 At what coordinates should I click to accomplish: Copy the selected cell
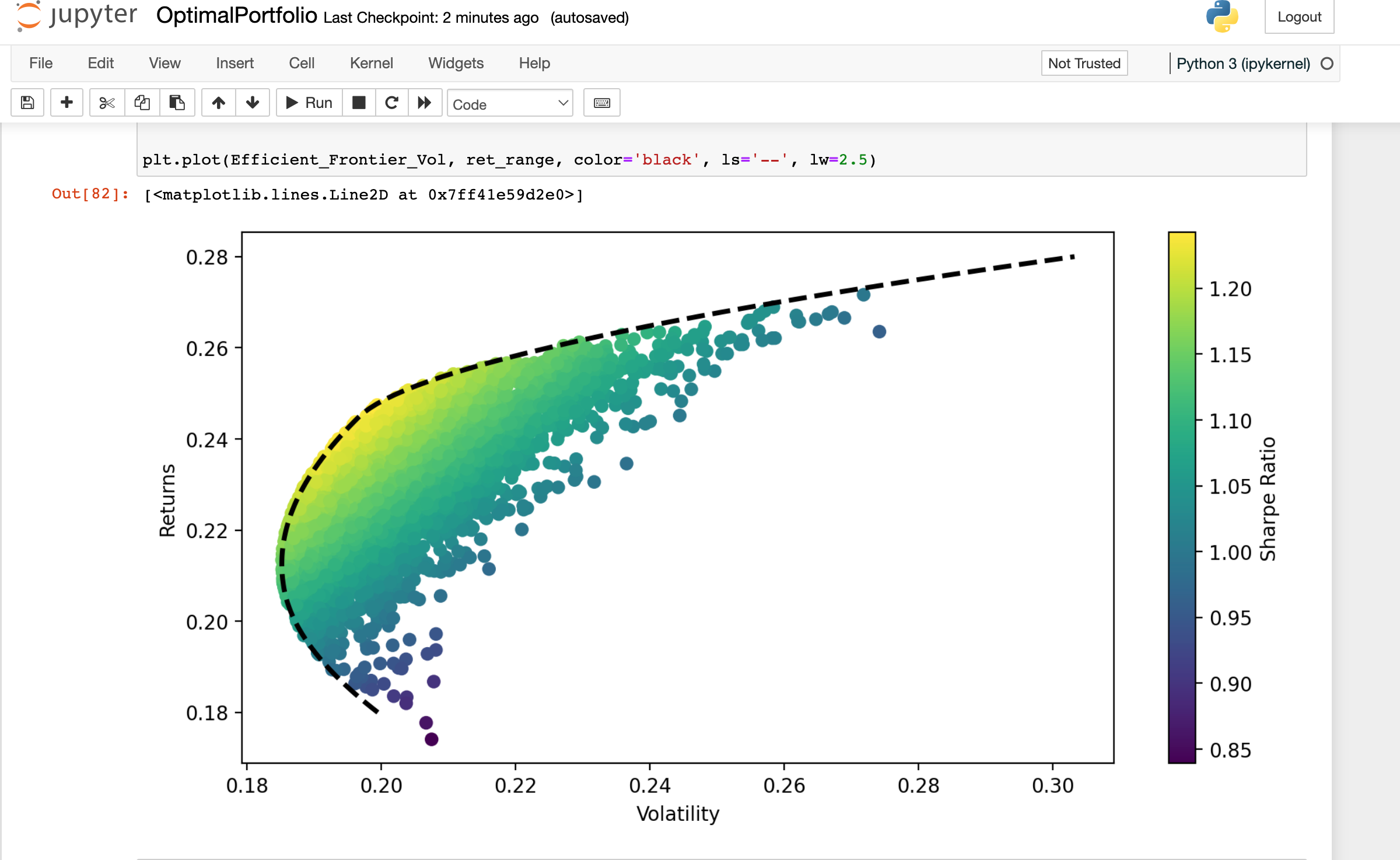142,103
